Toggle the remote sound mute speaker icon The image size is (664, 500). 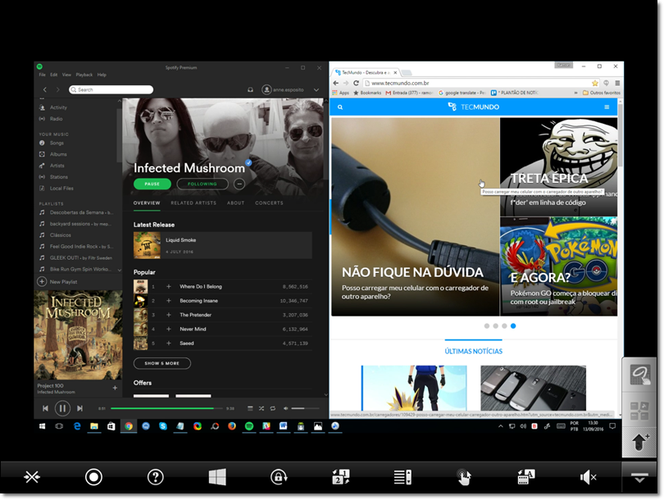[x=588, y=478]
